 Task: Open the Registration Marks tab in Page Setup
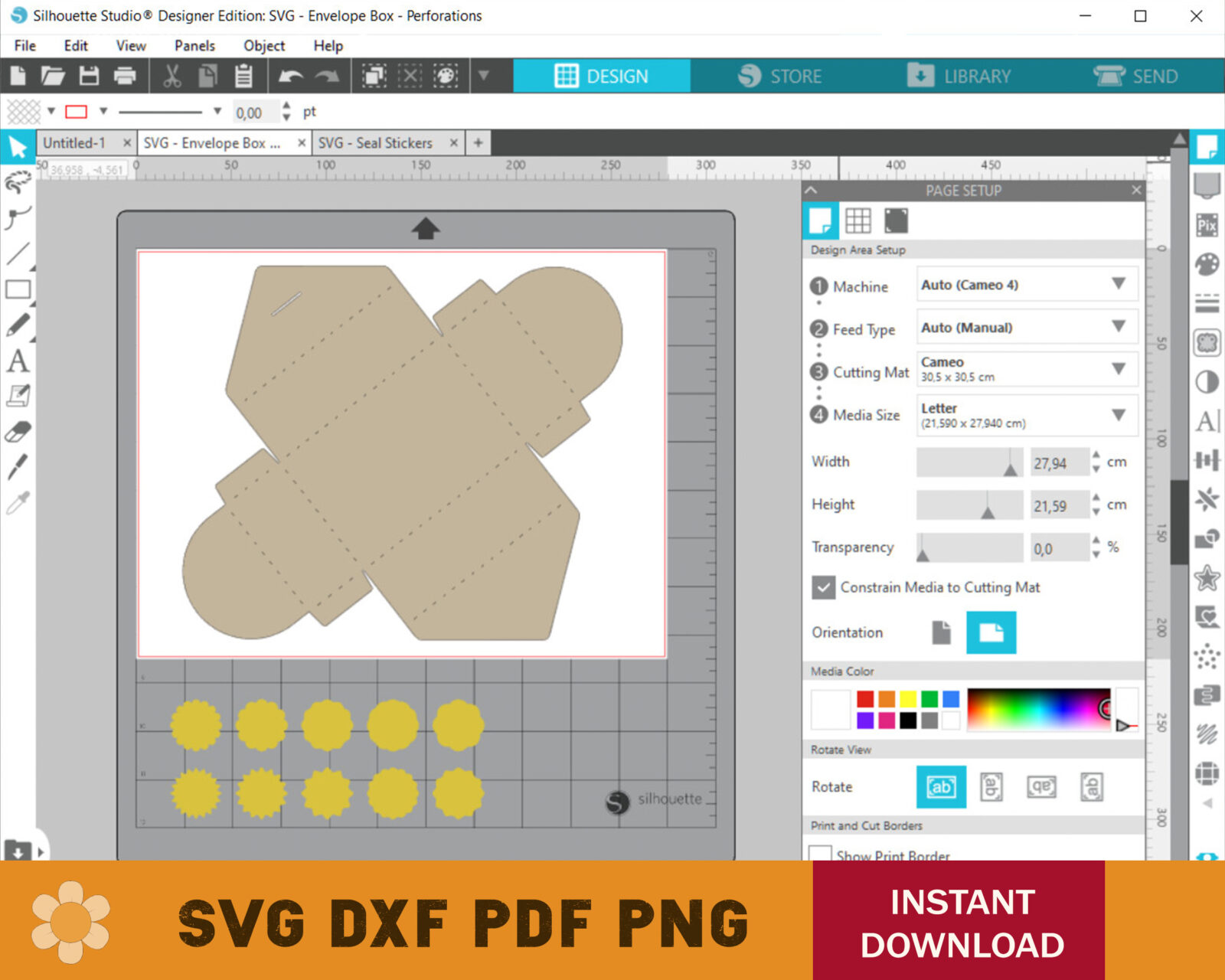[896, 220]
